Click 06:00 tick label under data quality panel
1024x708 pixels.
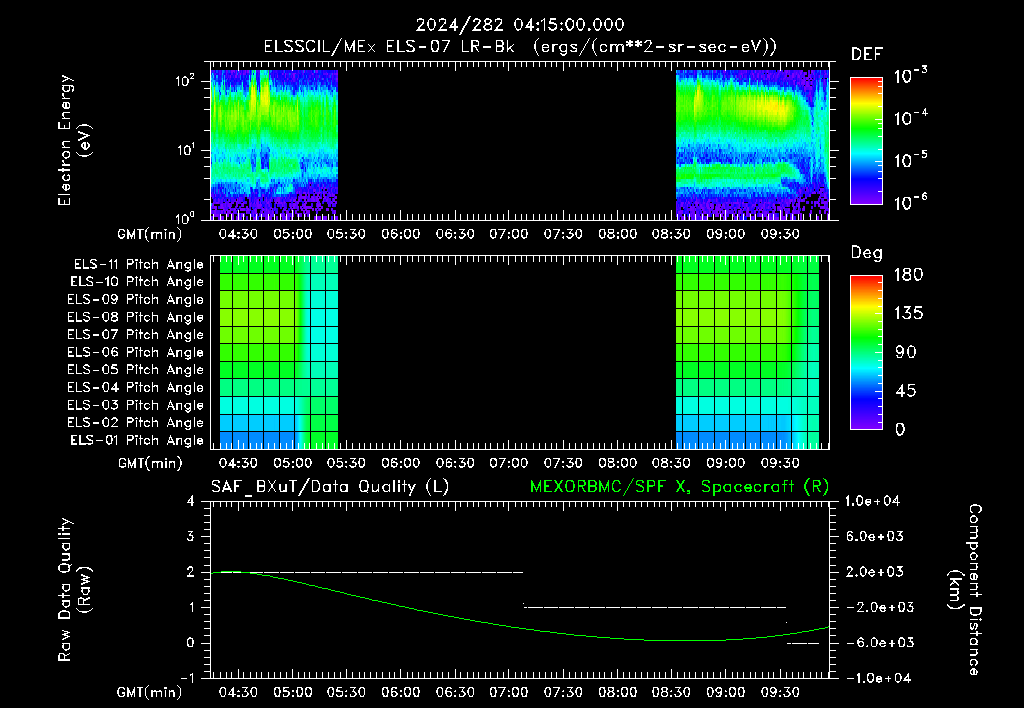(400, 692)
